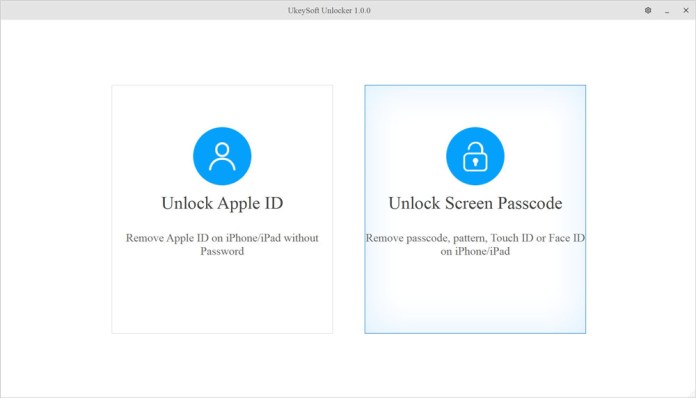The height and width of the screenshot is (398, 696).
Task: Click the empty lower area of the highlighted Screen Passcode card
Action: click(475, 297)
